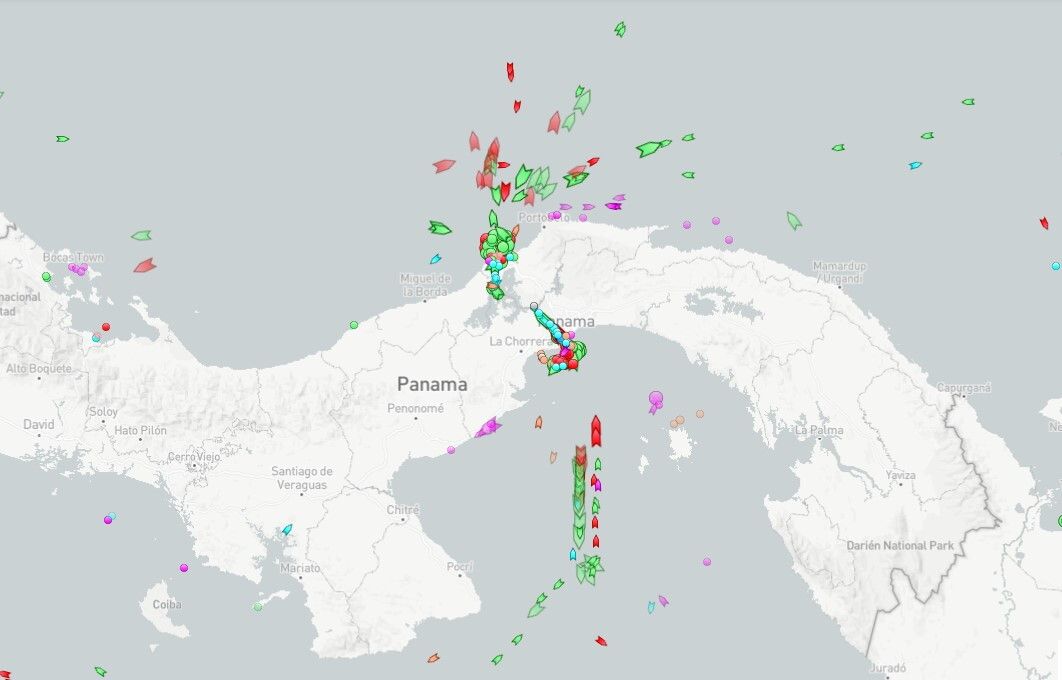This screenshot has height=680, width=1062.
Task: Select the orange ship at the bottom of the map
Action: coord(433,658)
